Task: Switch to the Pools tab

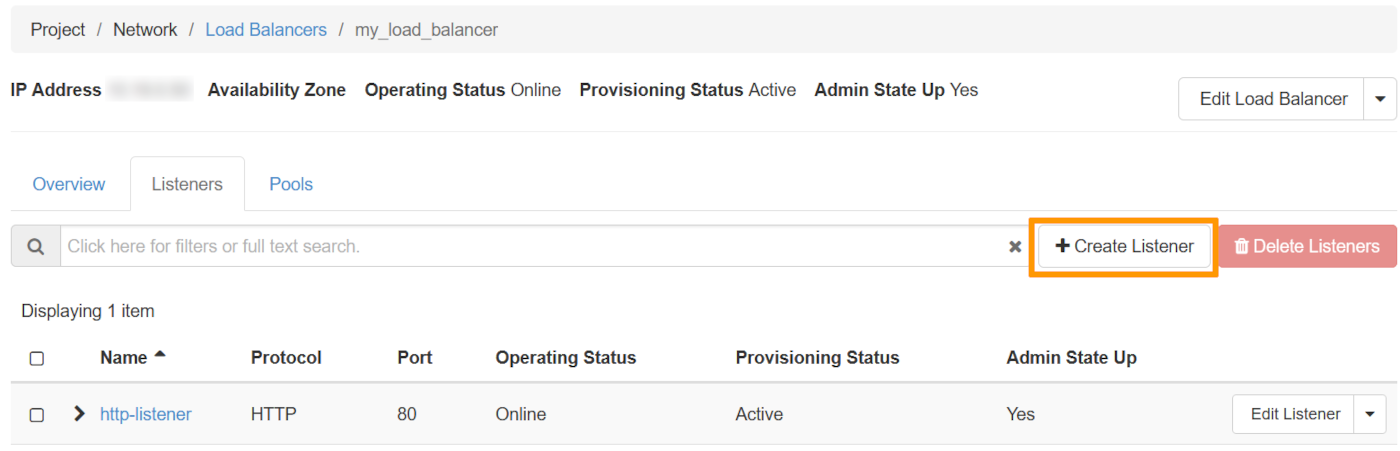Action: click(291, 184)
